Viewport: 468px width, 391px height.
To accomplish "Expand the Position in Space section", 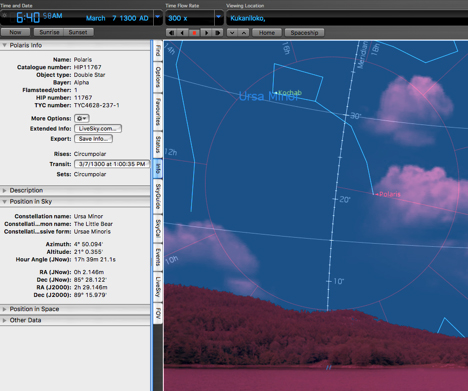I will coord(5,309).
